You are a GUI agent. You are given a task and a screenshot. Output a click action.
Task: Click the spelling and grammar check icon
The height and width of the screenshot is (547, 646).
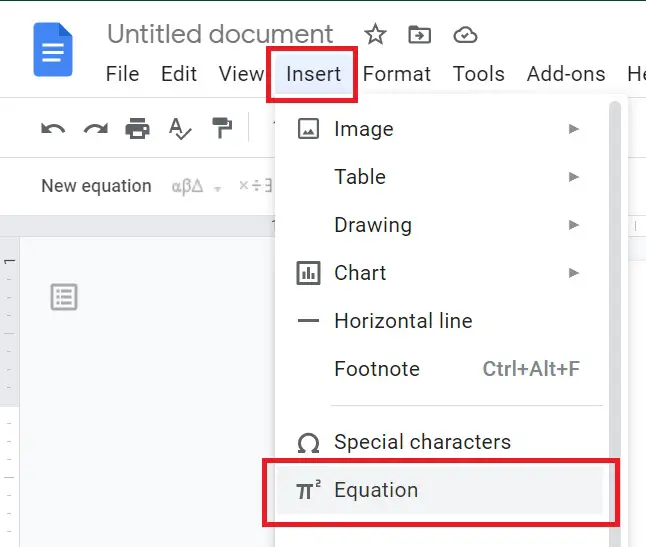(x=180, y=129)
